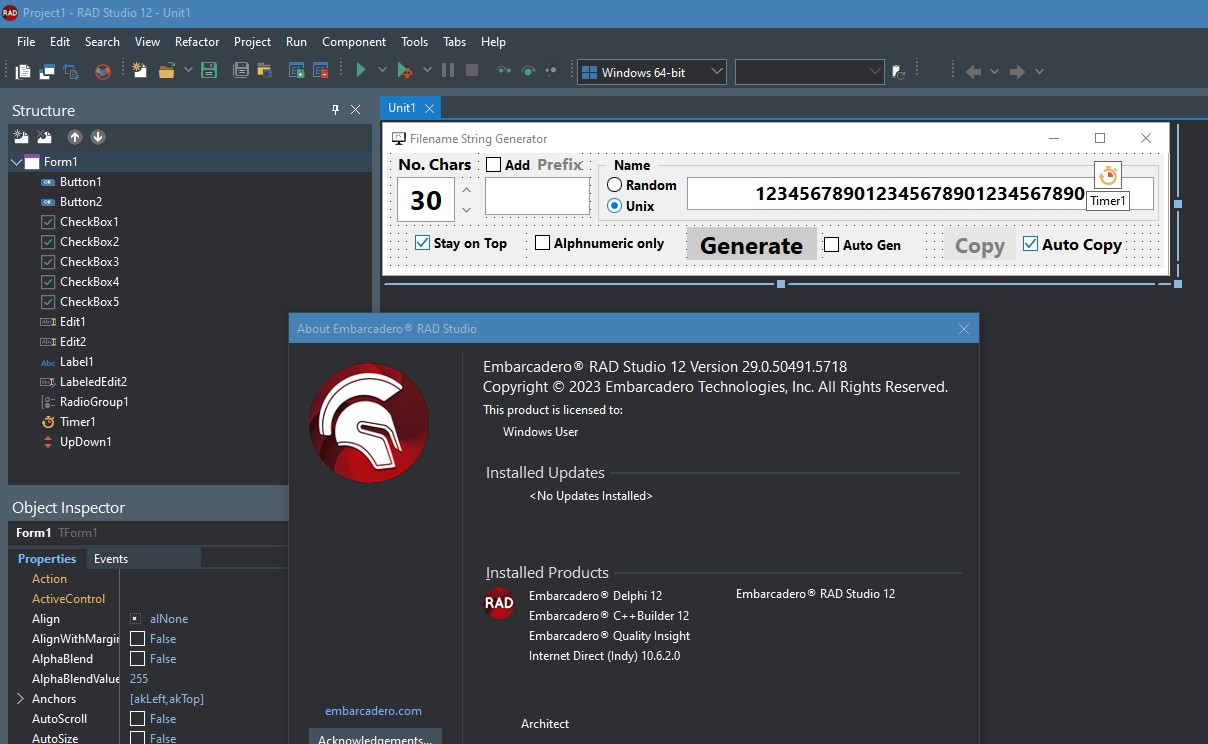The height and width of the screenshot is (744, 1208).
Task: Toggle the Add Prefix checkbox
Action: tap(494, 165)
